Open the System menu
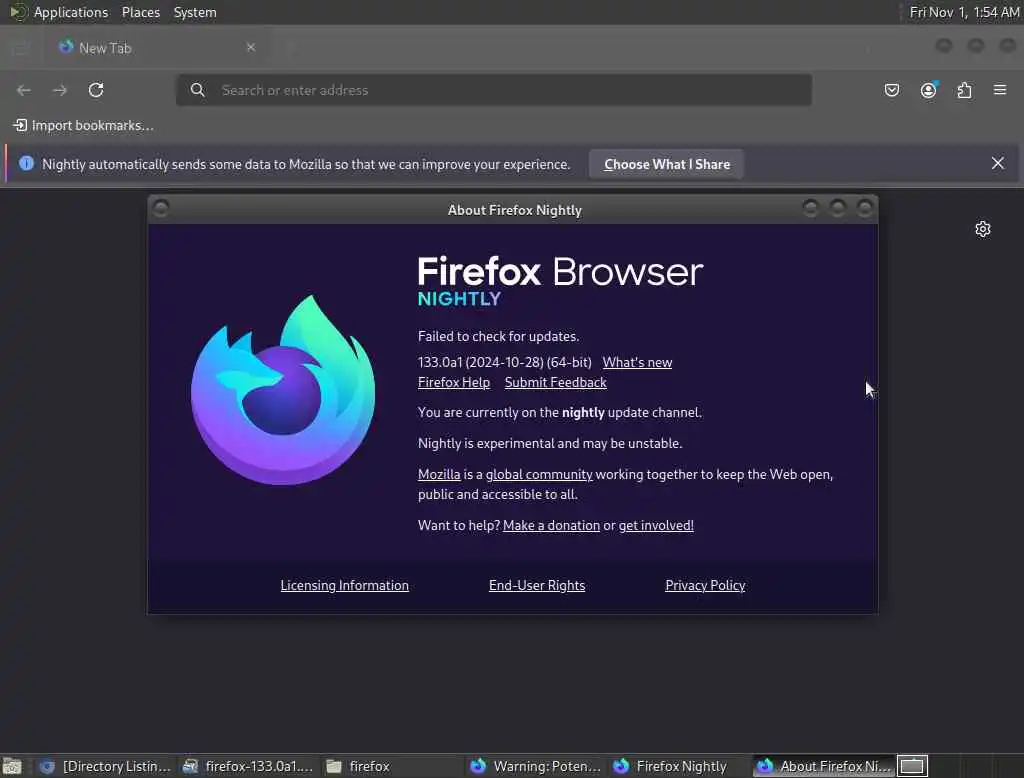Screen dimensions: 1024x778 click(x=195, y=12)
